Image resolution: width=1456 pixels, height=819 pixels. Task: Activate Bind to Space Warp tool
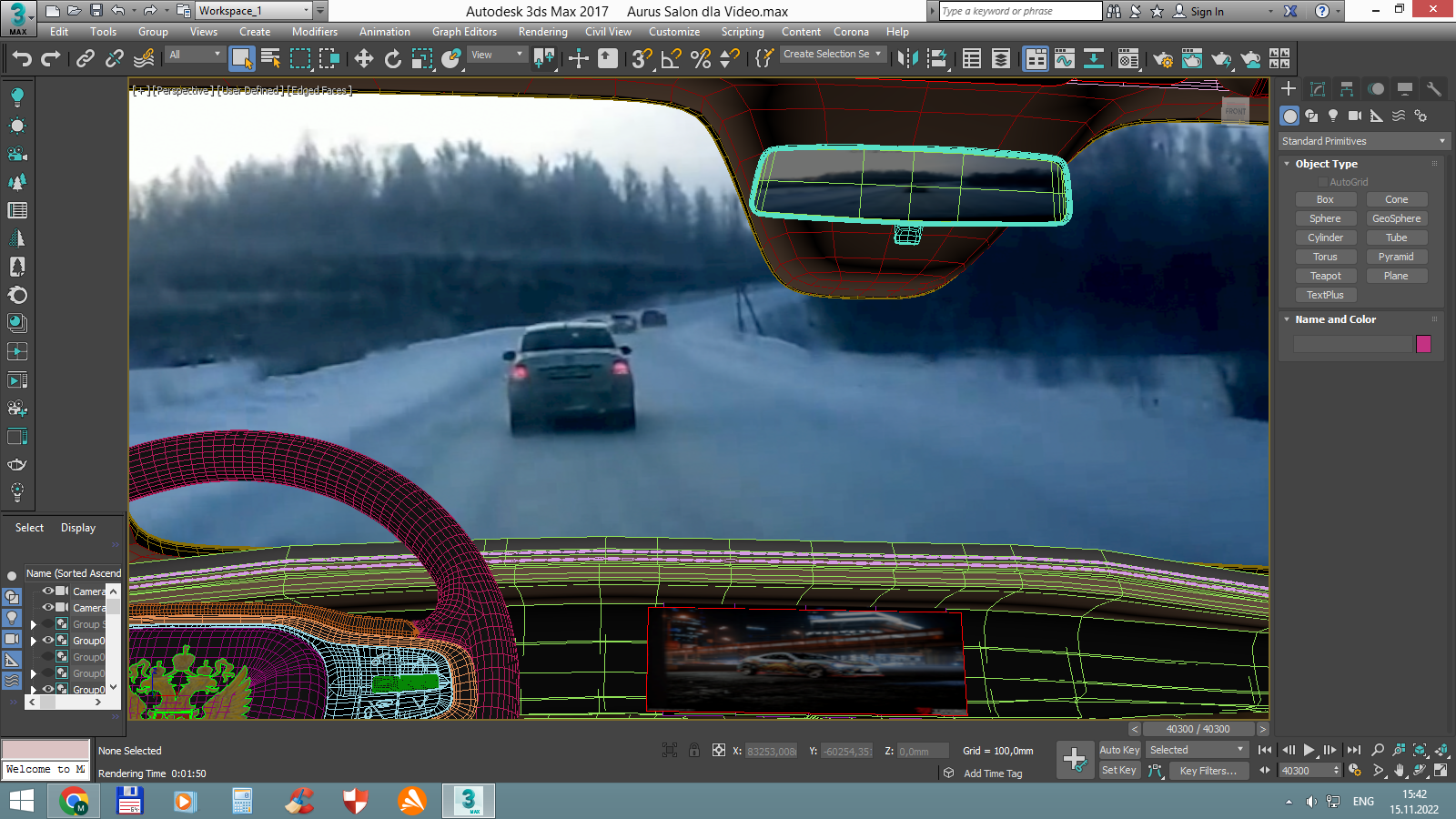144,59
